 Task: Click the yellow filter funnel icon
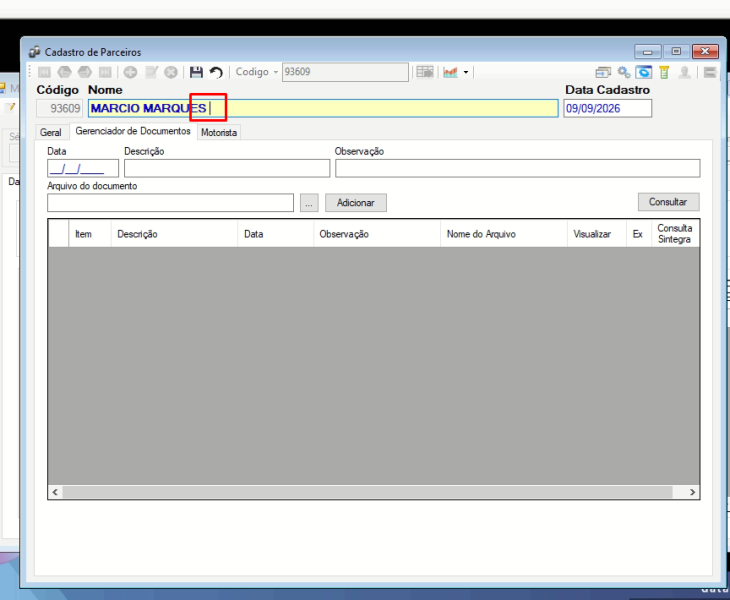coord(664,72)
